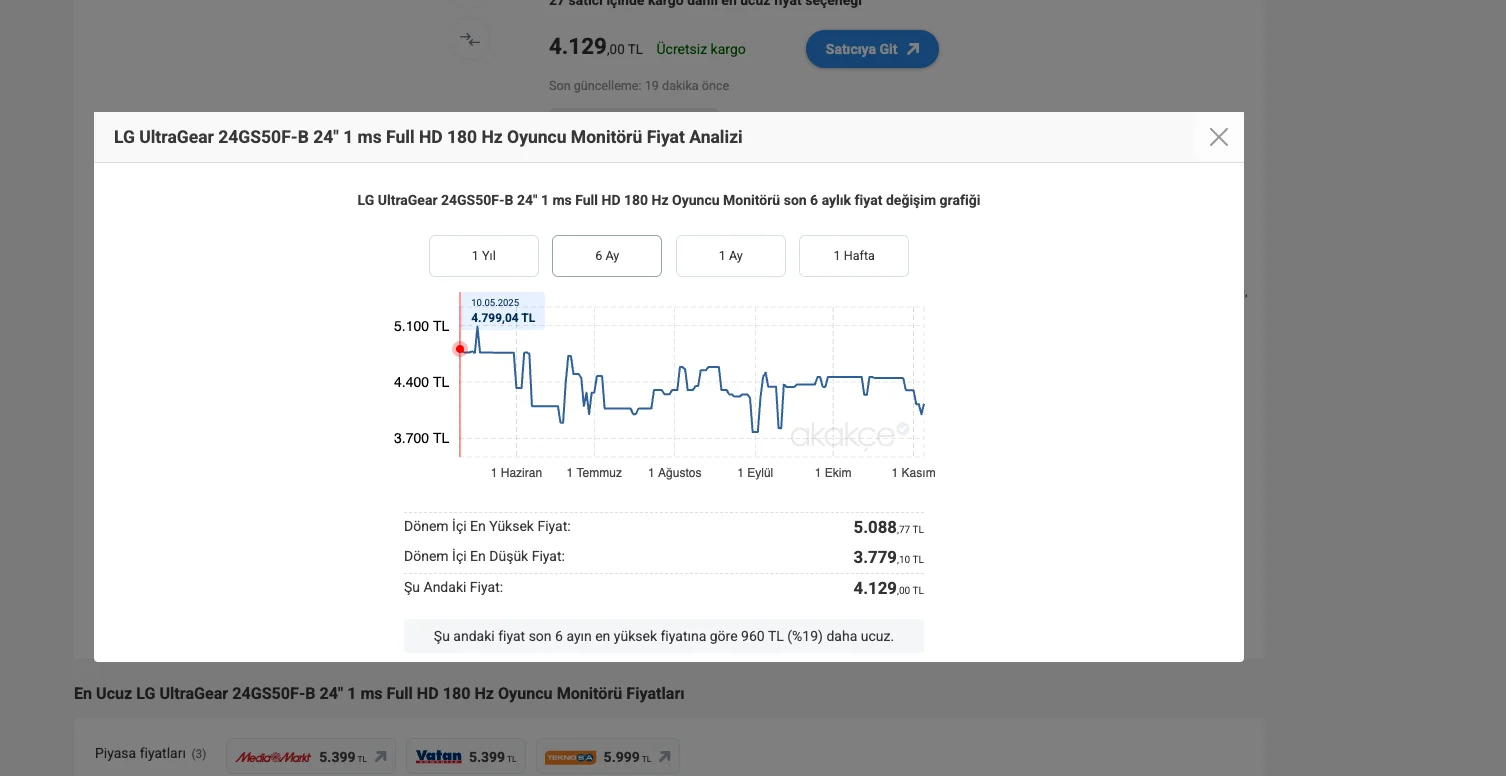Click the 1 Temmuz axis label
This screenshot has height=776, width=1506.
[594, 473]
